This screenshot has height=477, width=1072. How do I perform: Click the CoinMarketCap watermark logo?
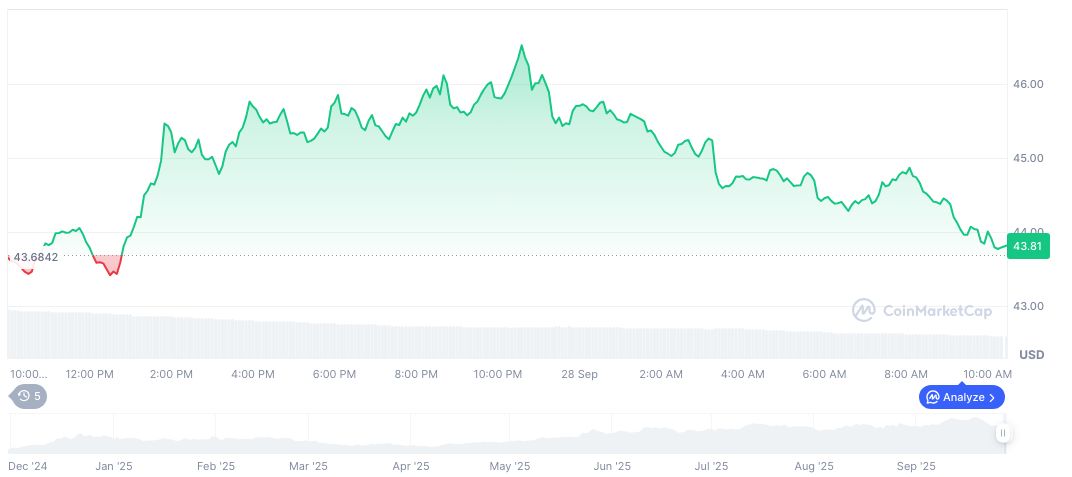(922, 311)
